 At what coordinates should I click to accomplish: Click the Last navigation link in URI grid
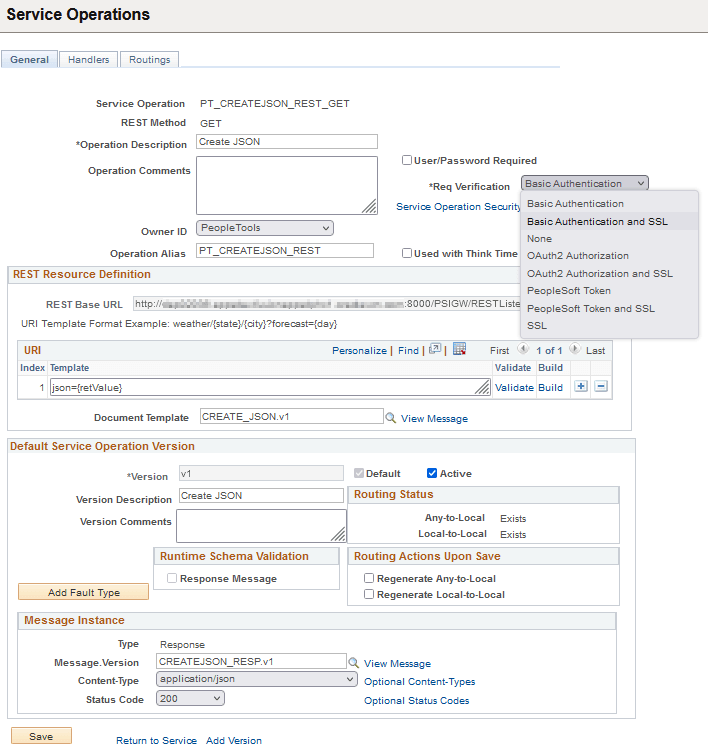[596, 351]
